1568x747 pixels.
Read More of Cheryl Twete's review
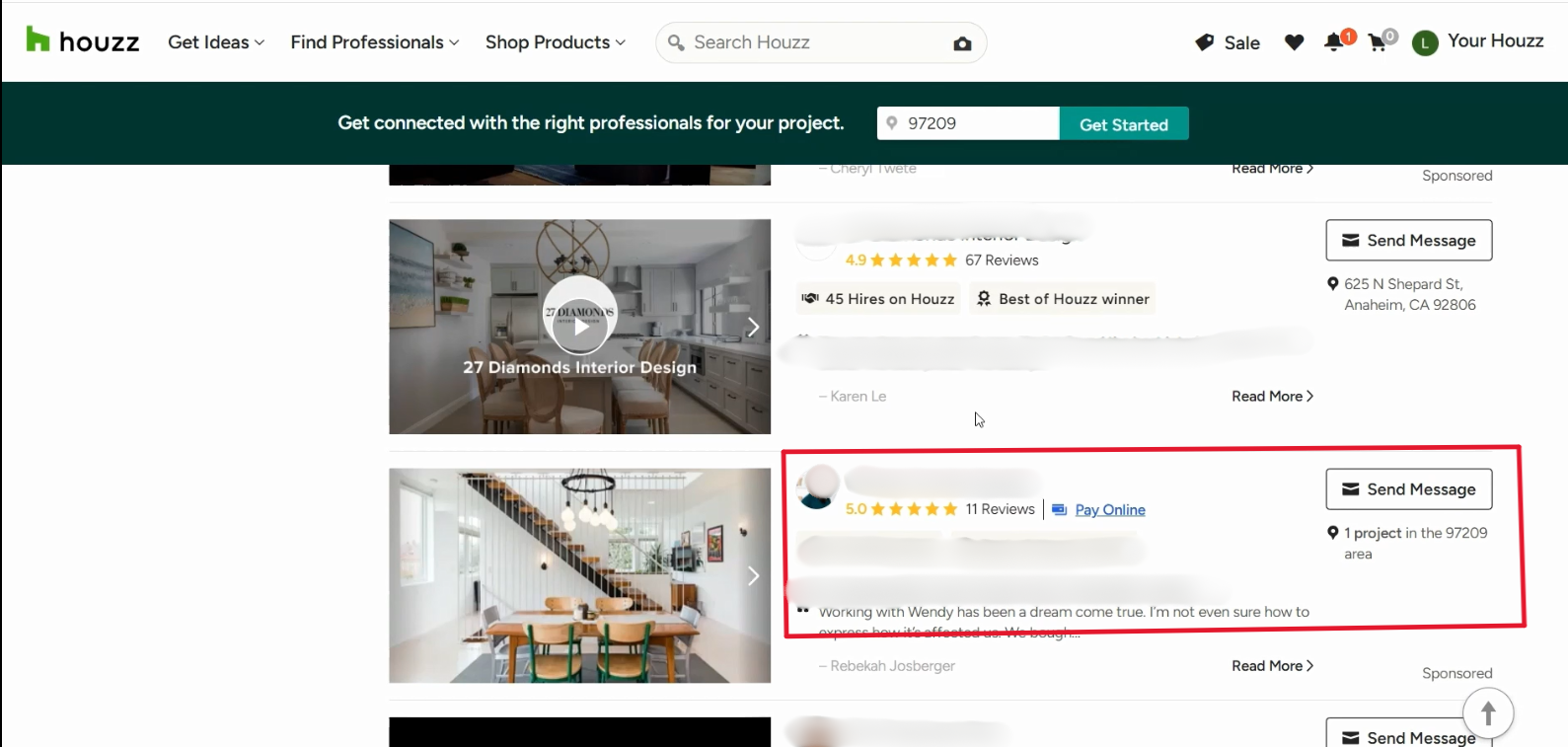click(1272, 169)
